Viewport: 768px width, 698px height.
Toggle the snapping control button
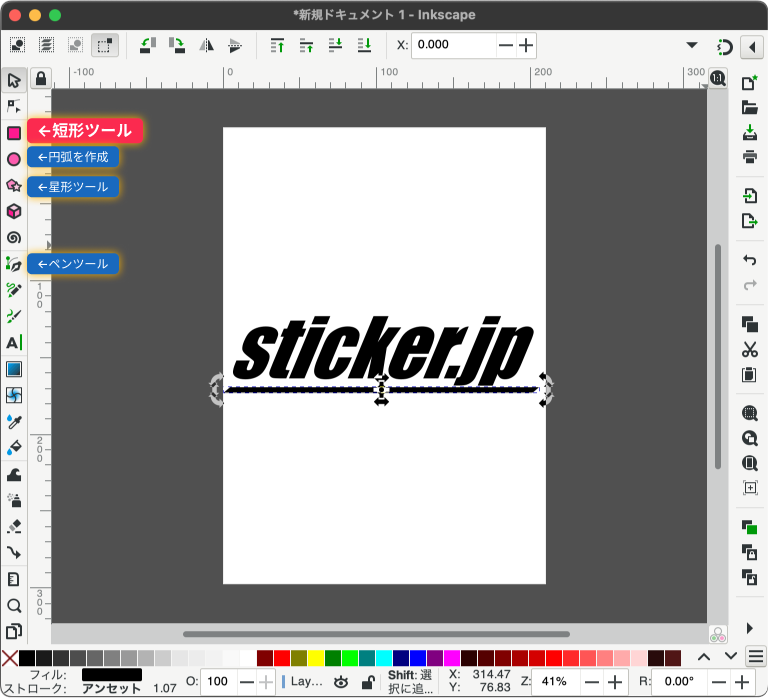(x=724, y=47)
